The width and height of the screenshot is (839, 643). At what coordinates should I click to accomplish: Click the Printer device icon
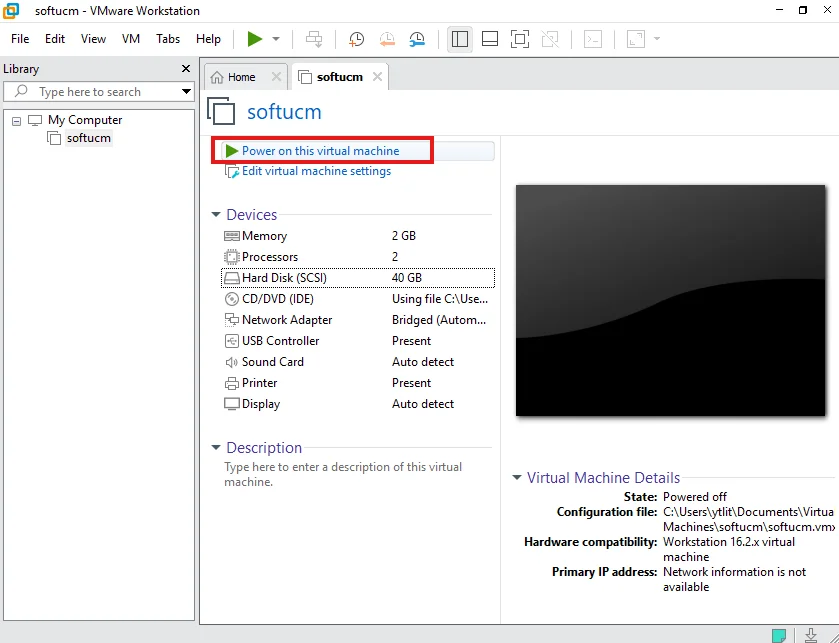coord(232,383)
